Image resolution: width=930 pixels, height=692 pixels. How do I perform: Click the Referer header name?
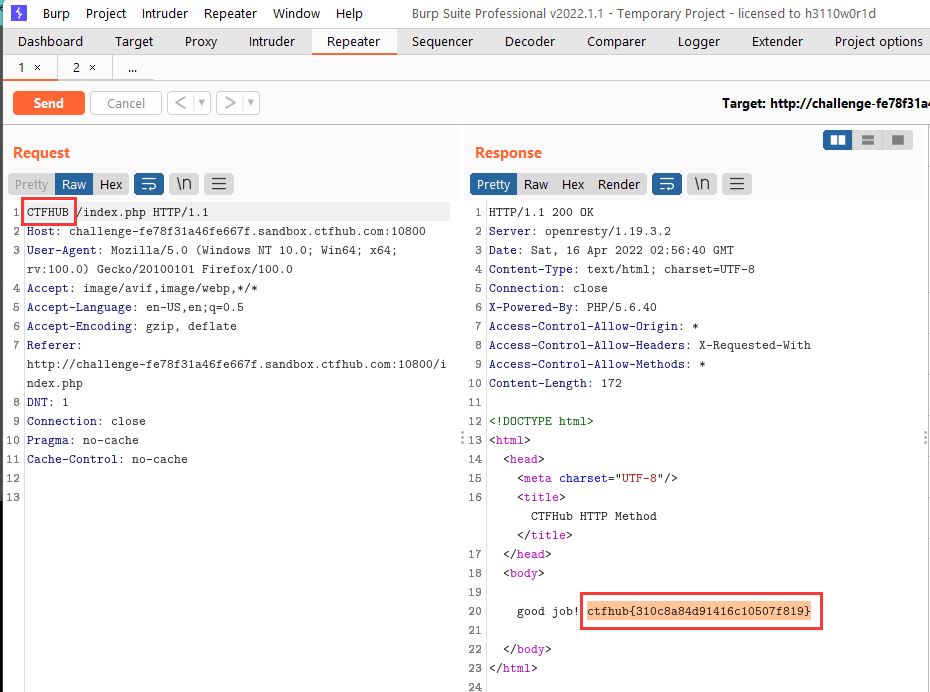coord(51,345)
